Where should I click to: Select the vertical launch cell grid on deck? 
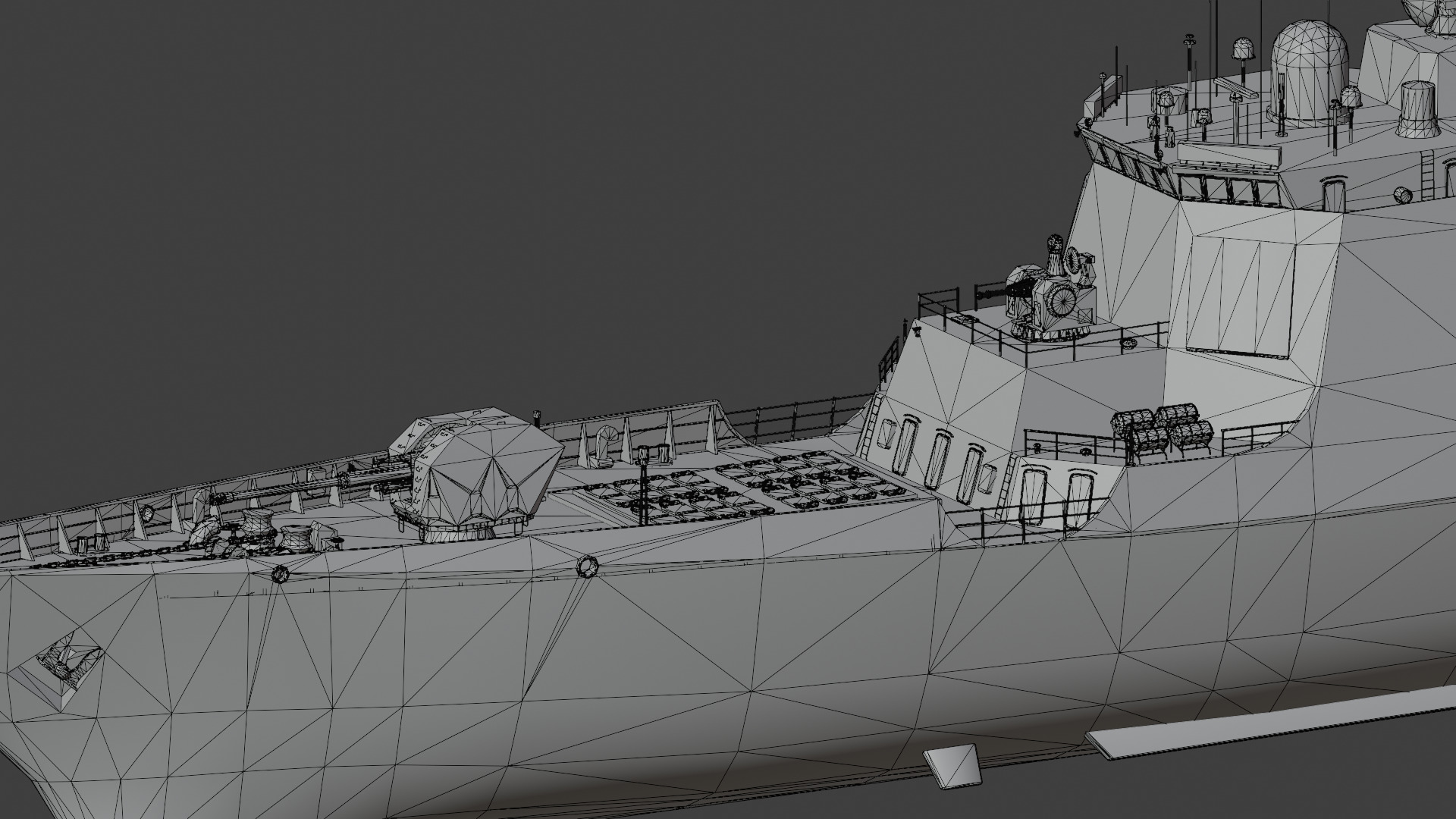pyautogui.click(x=749, y=485)
